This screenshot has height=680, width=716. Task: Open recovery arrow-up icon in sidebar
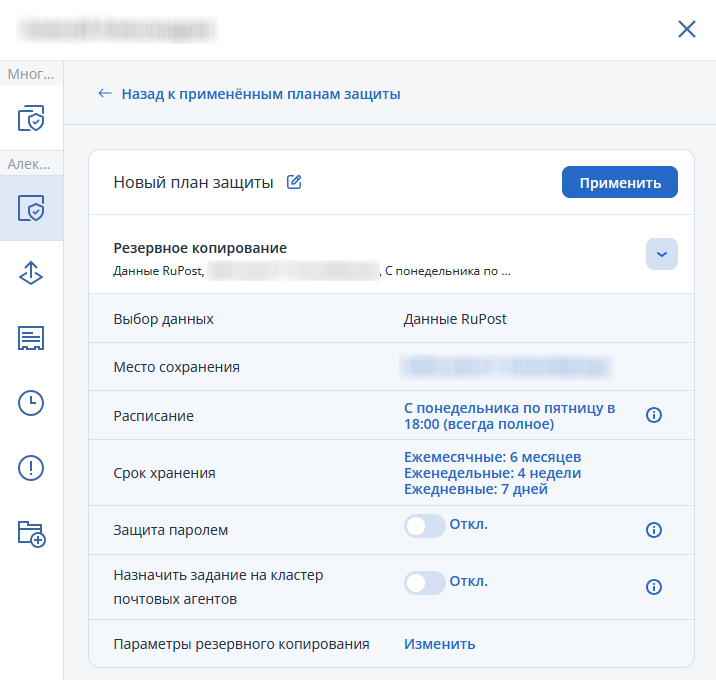[x=31, y=273]
